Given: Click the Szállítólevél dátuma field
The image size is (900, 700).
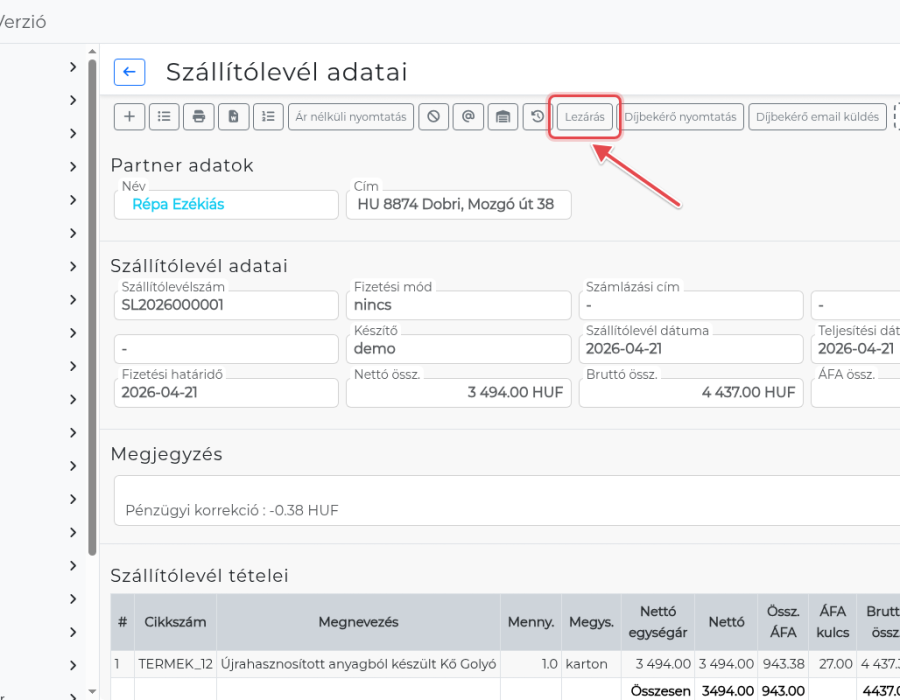Looking at the screenshot, I should pyautogui.click(x=691, y=348).
